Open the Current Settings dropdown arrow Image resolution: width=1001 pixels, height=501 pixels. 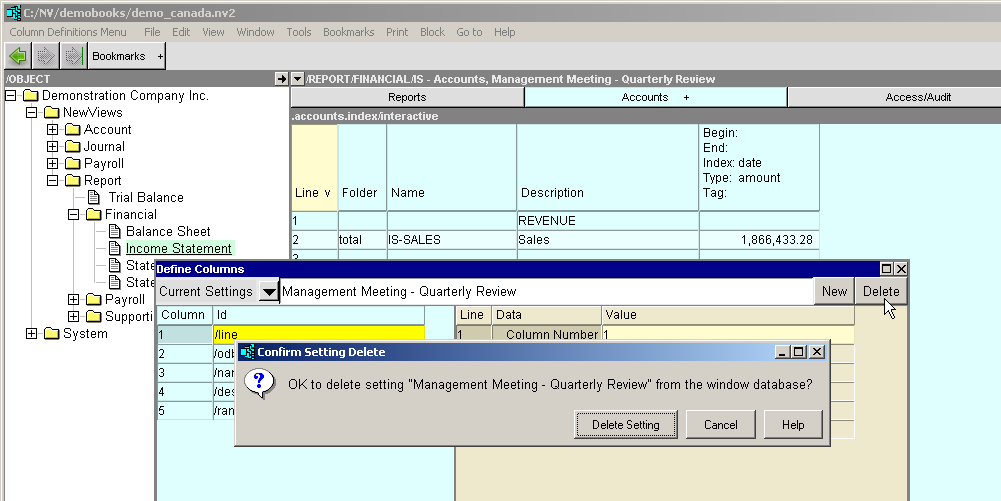pyautogui.click(x=268, y=291)
